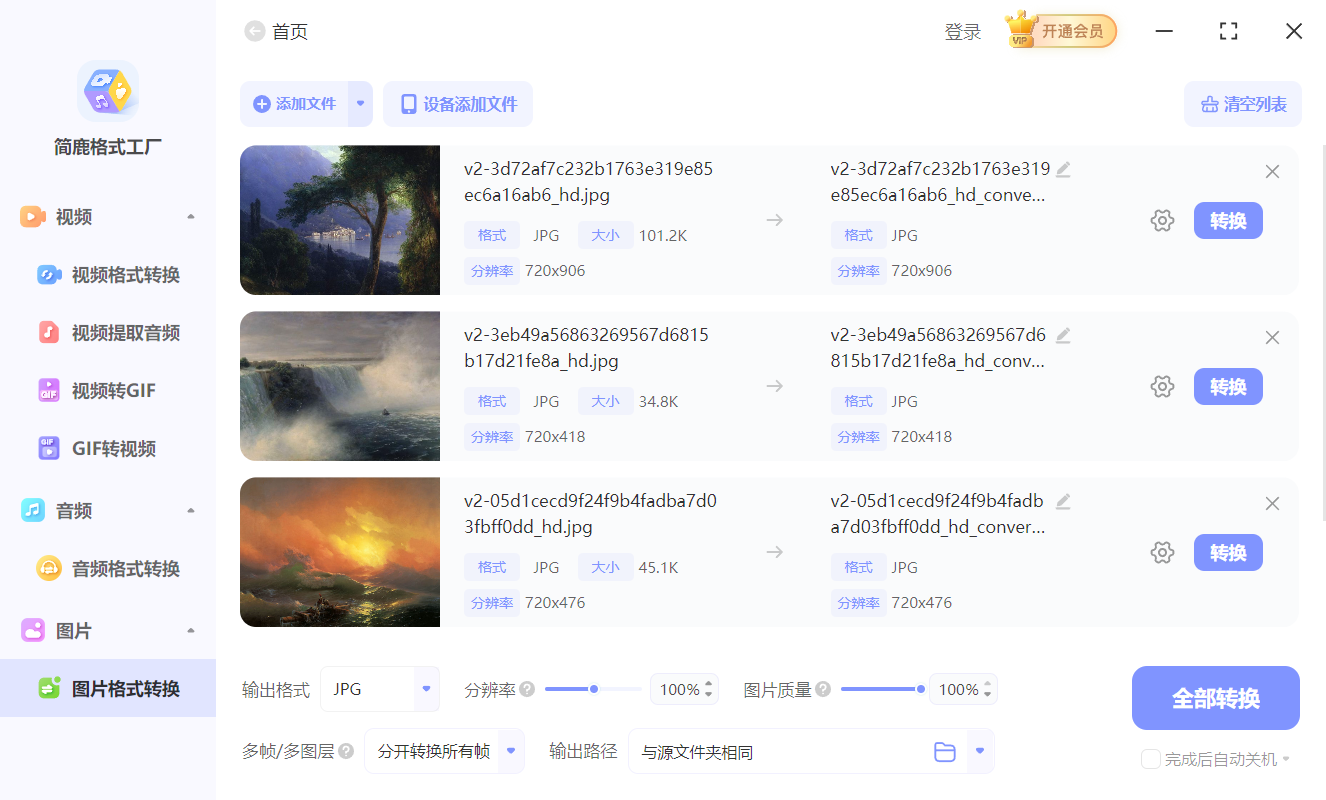This screenshot has width=1326, height=800.
Task: Open the 添加文件 dropdown arrow
Action: pos(360,104)
